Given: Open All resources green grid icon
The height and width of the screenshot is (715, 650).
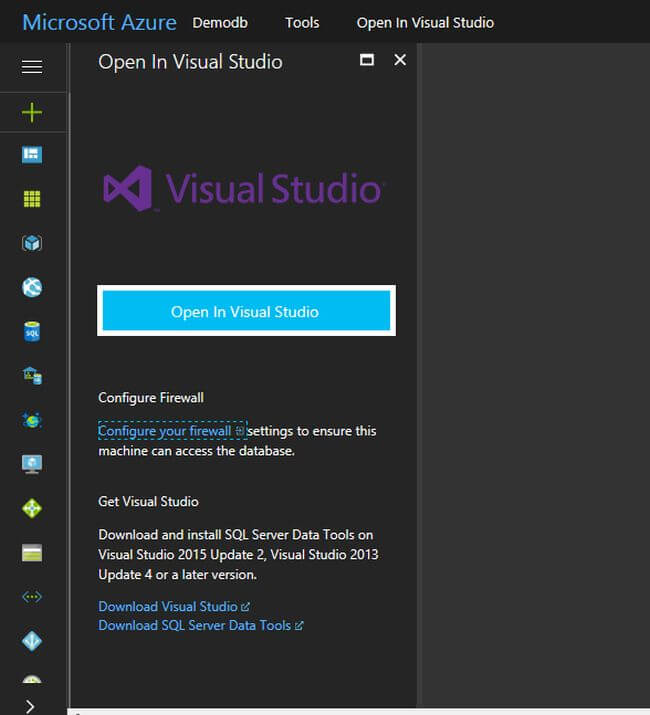Looking at the screenshot, I should point(32,199).
